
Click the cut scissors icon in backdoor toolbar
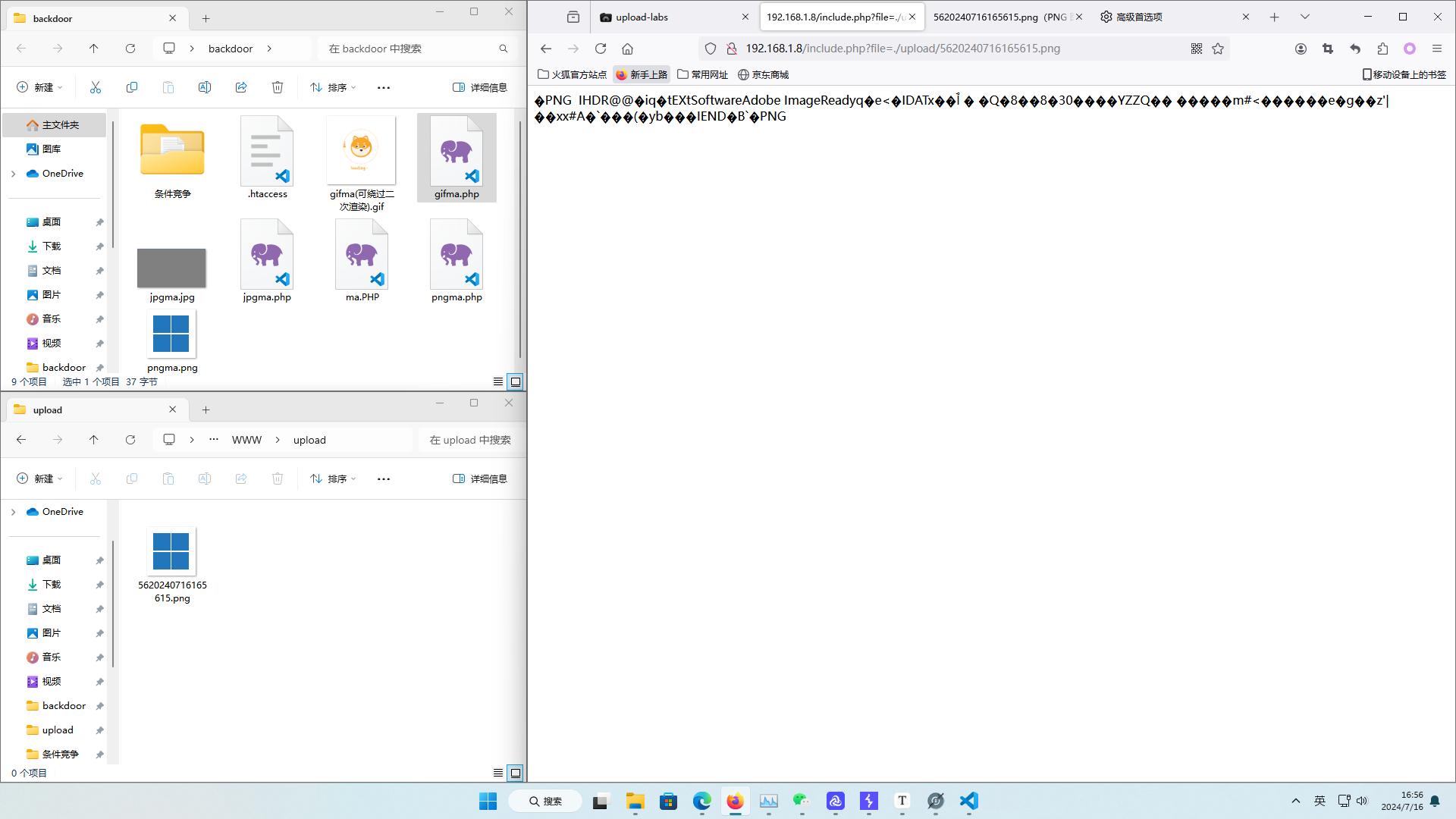(x=96, y=87)
